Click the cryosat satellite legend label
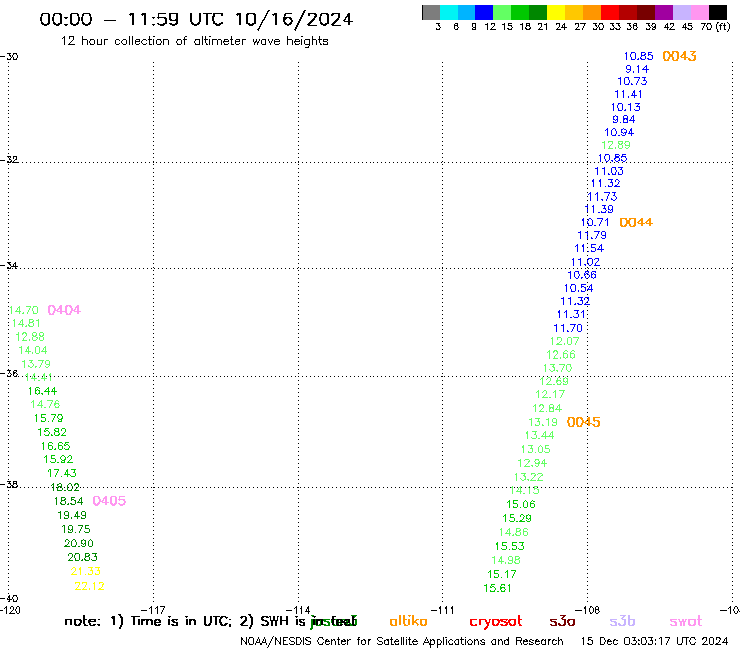The width and height of the screenshot is (740, 650). point(496,621)
